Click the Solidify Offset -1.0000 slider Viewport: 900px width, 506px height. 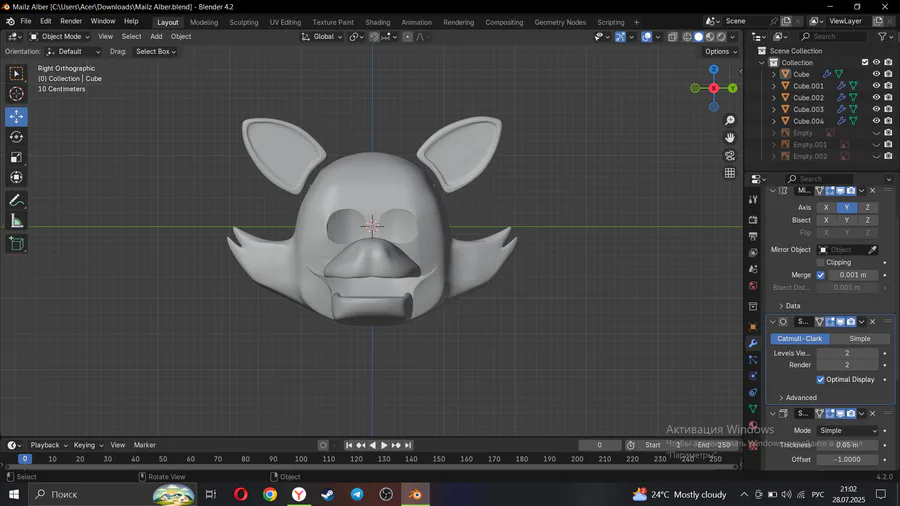coord(847,460)
